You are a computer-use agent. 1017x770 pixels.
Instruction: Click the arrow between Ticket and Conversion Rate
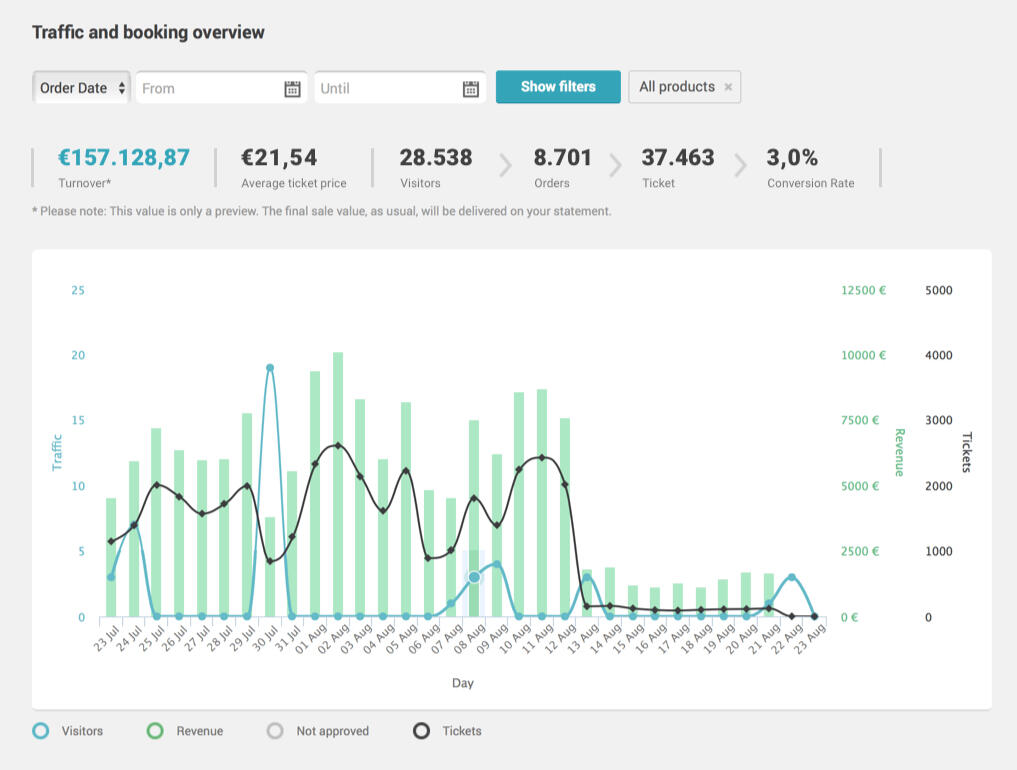[x=739, y=165]
